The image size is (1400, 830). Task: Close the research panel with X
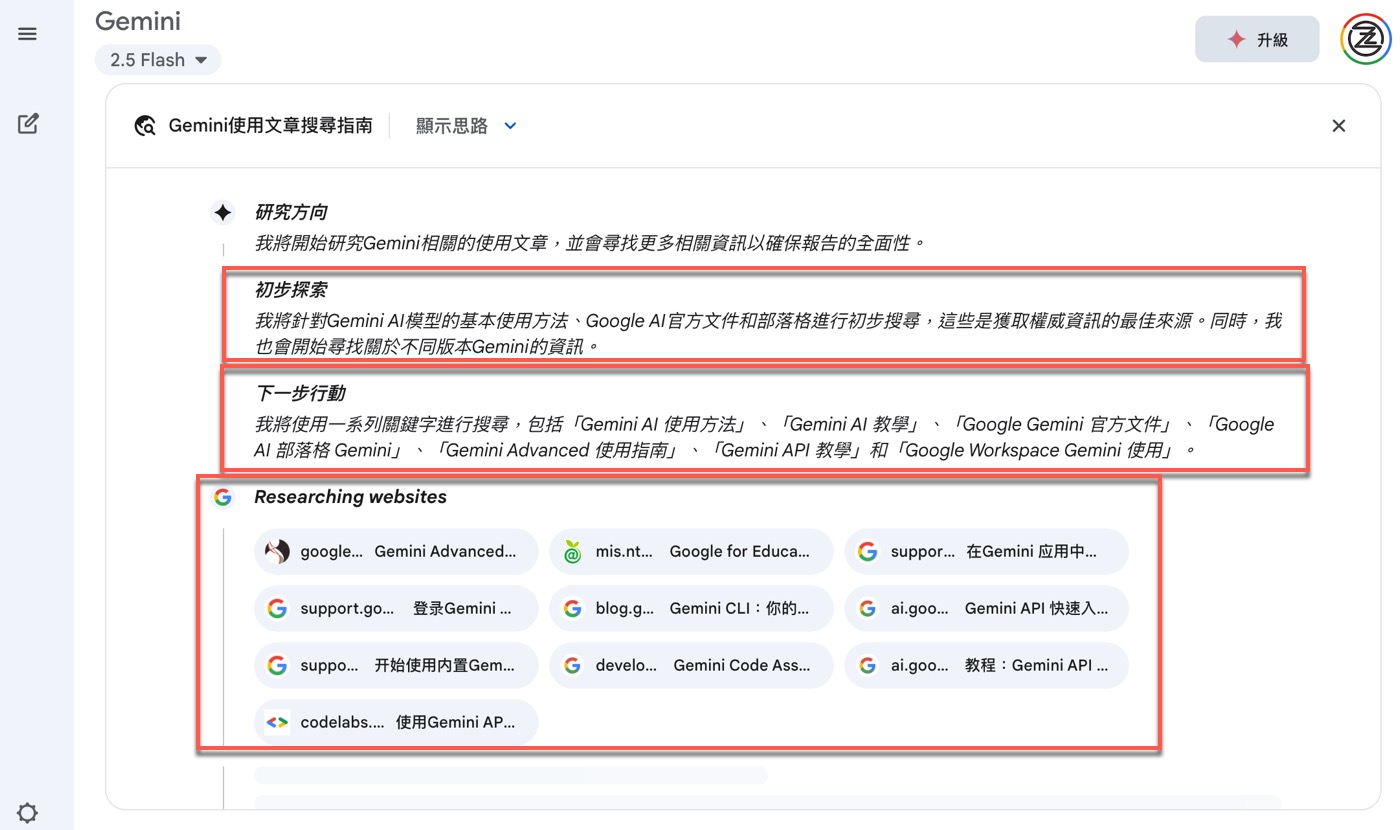tap(1338, 126)
